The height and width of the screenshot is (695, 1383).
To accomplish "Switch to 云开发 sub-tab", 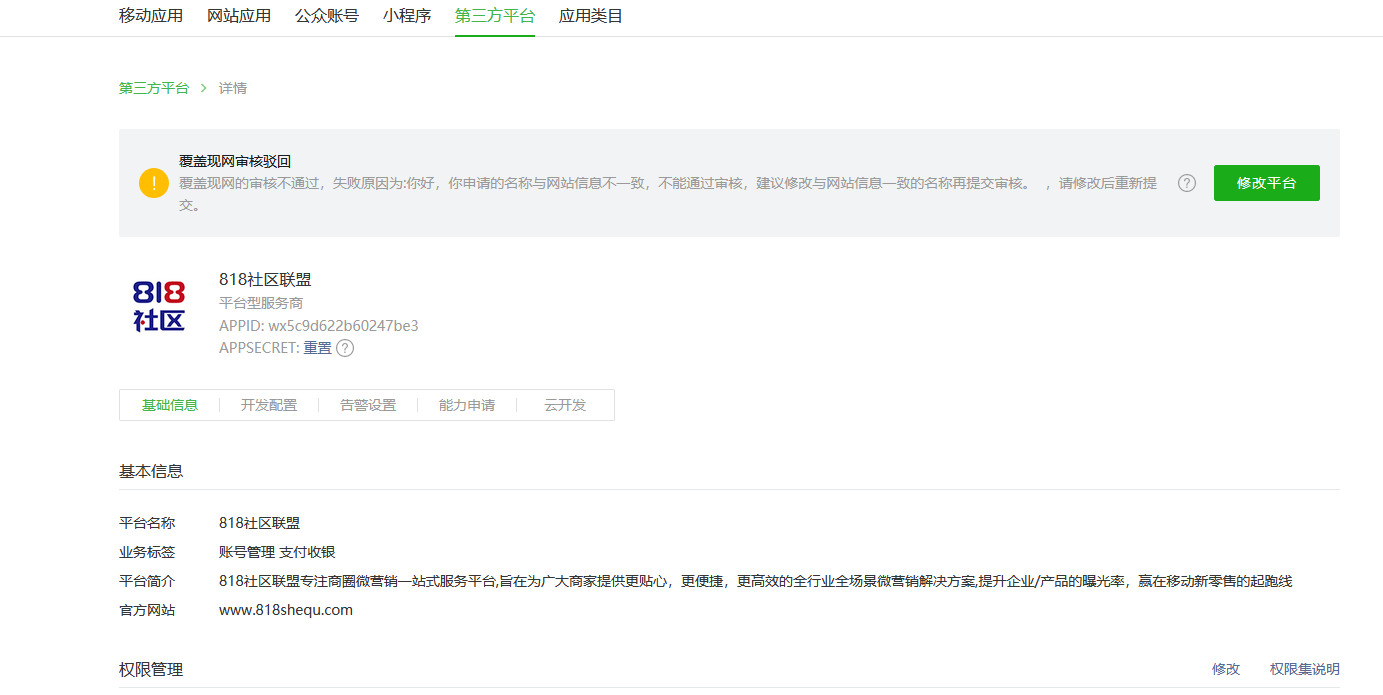I will click(565, 405).
